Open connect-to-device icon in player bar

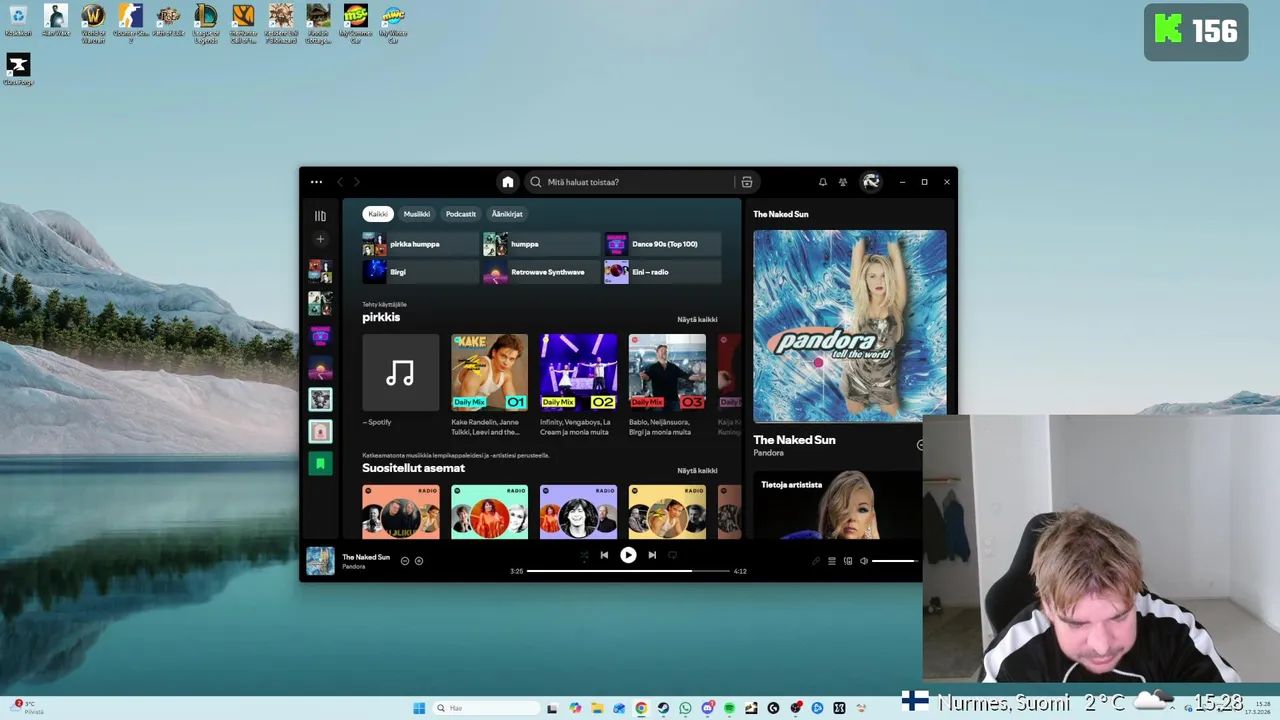click(848, 561)
